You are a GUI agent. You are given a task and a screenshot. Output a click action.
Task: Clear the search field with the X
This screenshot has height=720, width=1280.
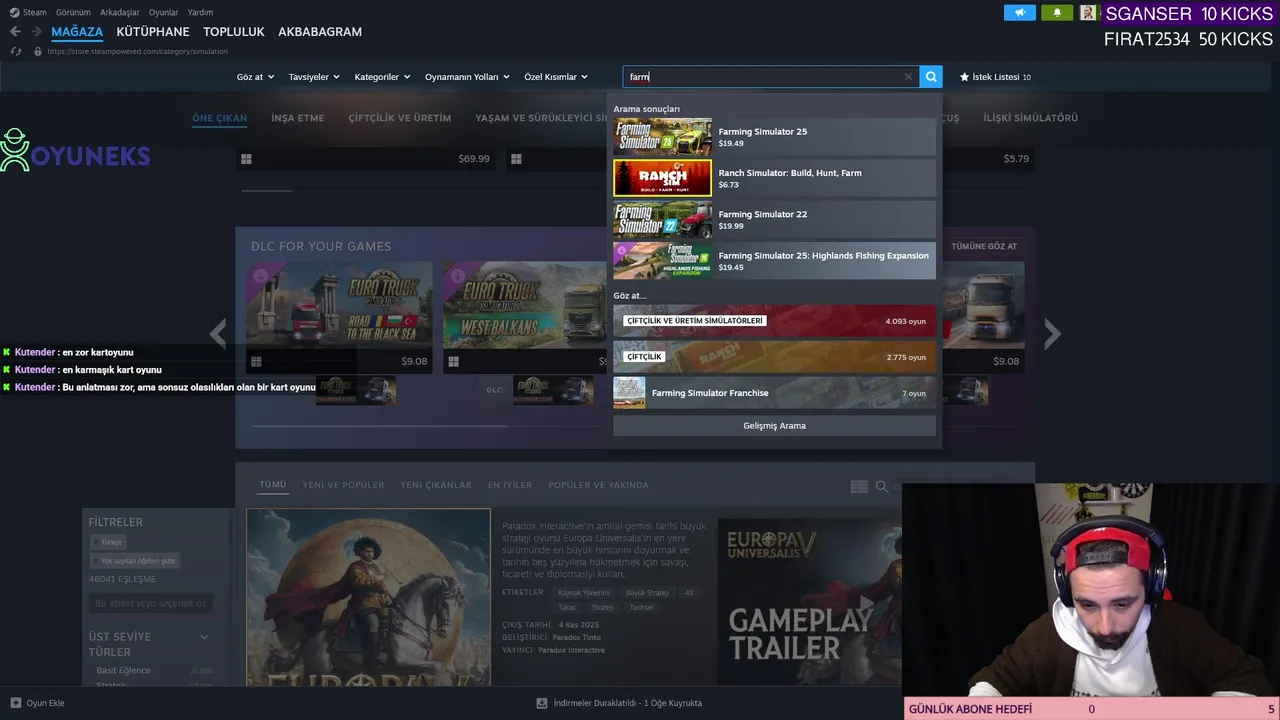pos(908,77)
